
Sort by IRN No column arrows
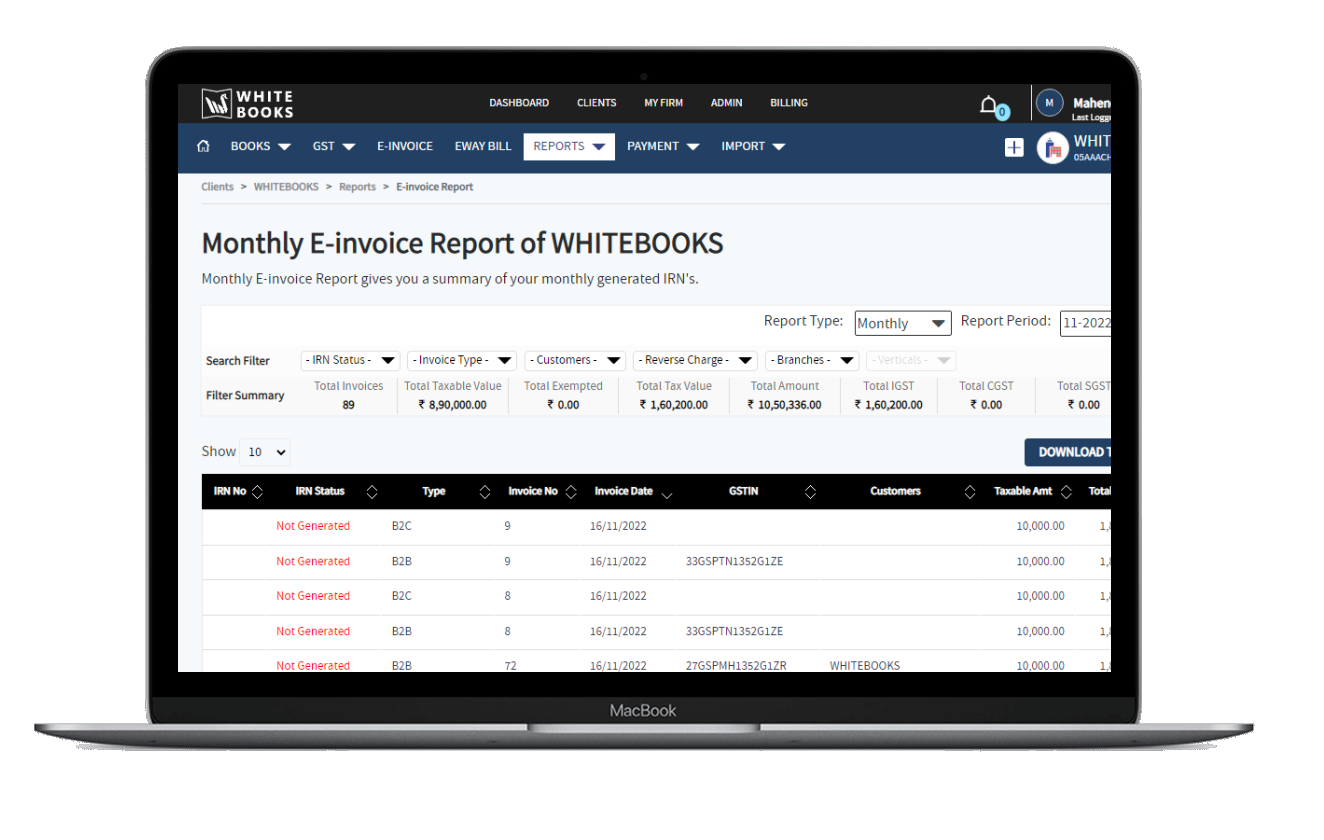pyautogui.click(x=258, y=492)
